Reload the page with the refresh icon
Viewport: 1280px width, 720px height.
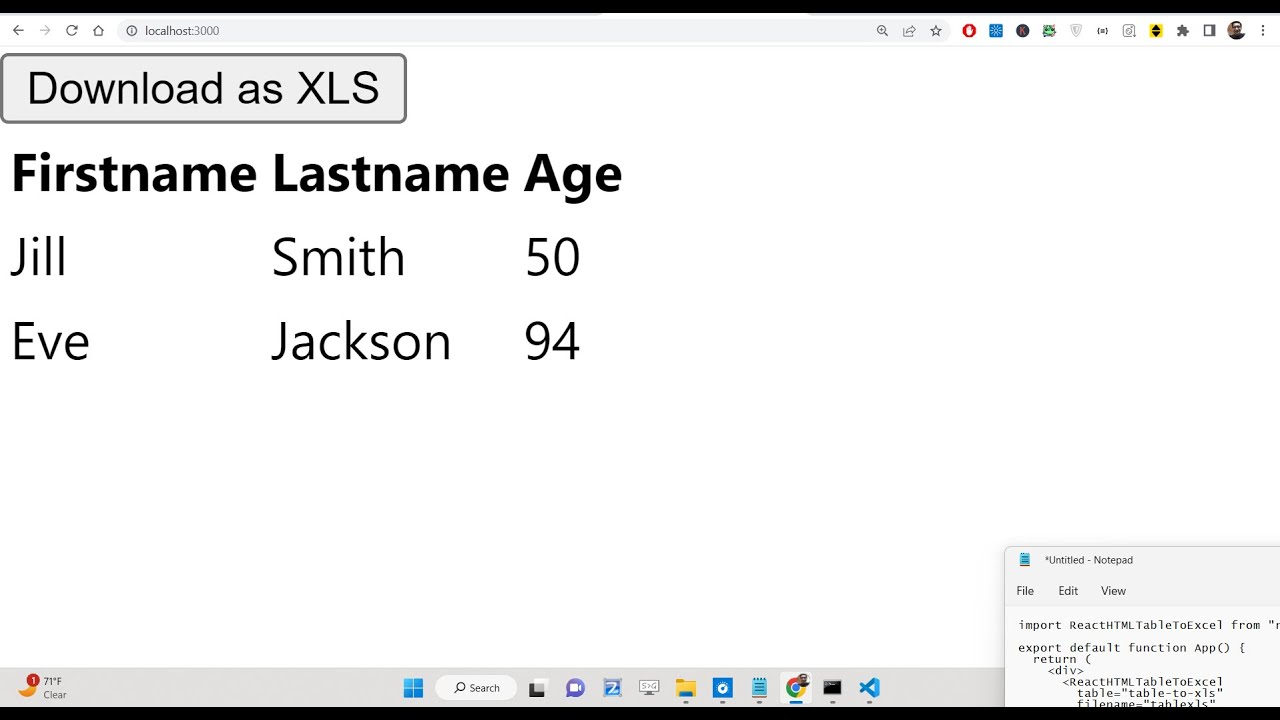[72, 31]
